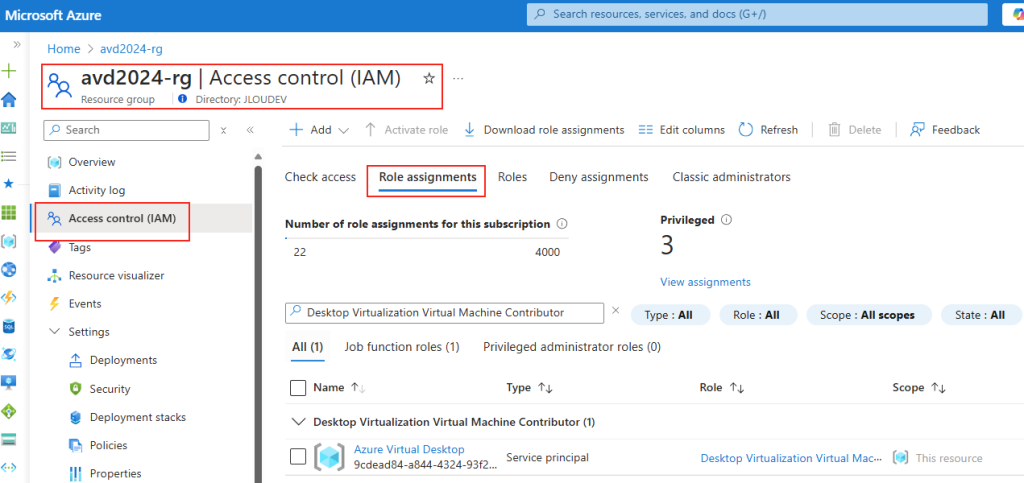Go to Home breadcrumb link
The image size is (1024, 483).
(63, 49)
